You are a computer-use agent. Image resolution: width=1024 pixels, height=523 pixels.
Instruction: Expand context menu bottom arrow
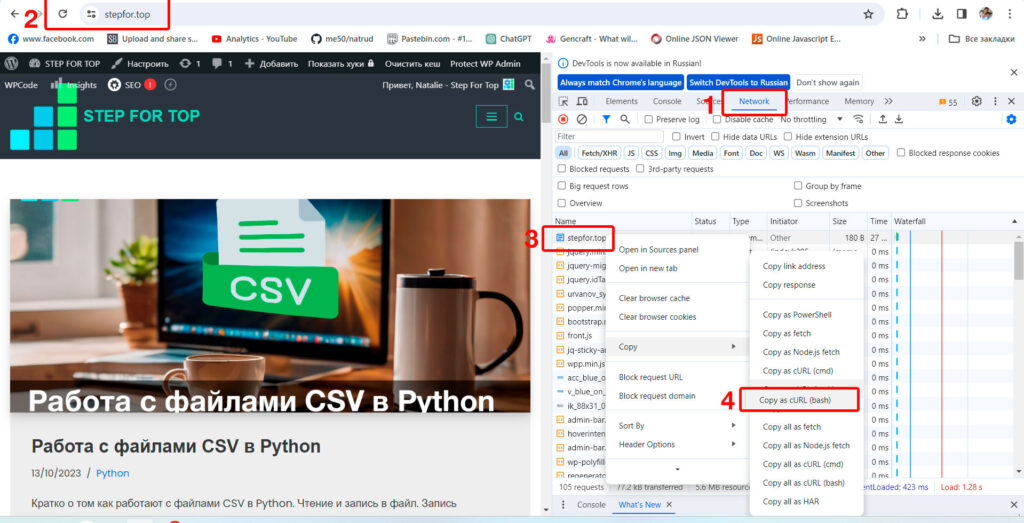(x=677, y=469)
